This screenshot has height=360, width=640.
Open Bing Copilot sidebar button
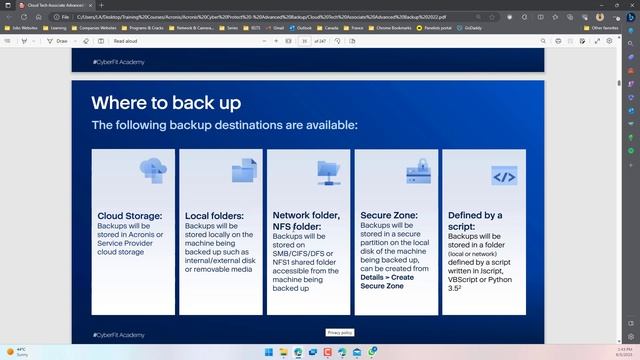click(631, 17)
